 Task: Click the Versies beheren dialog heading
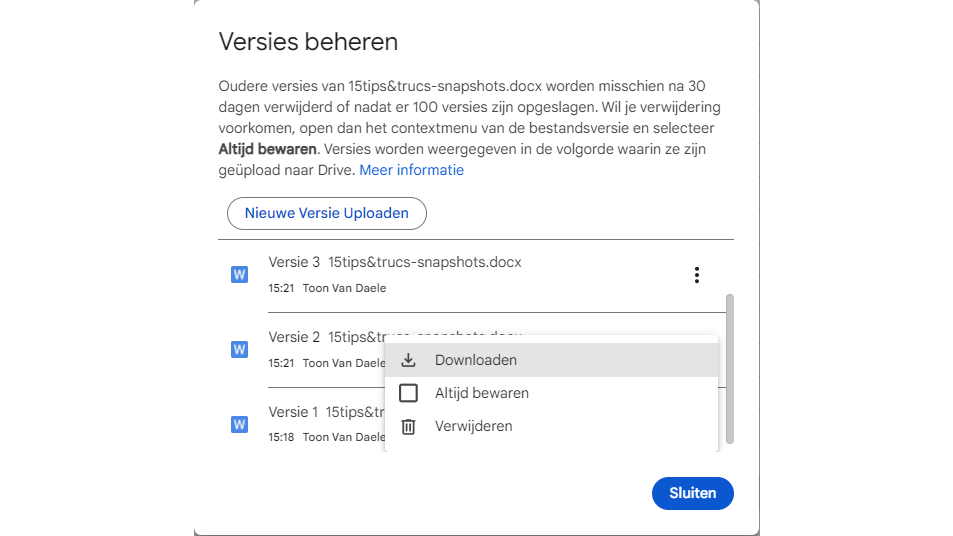(308, 42)
